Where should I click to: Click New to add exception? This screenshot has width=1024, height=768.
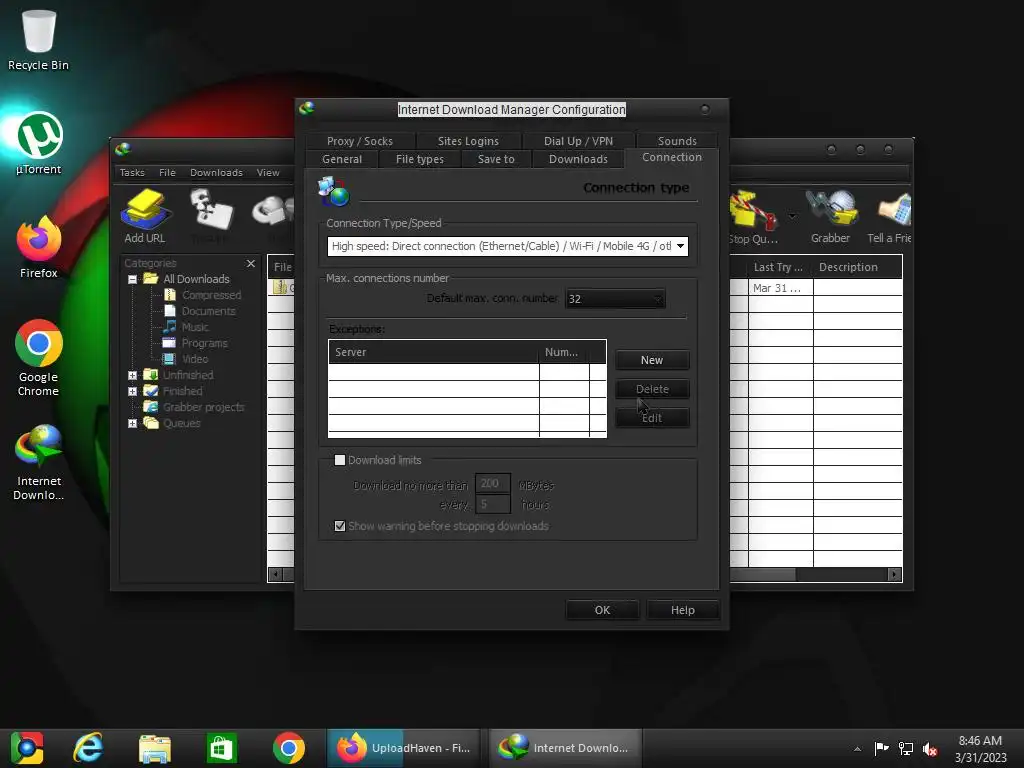click(652, 360)
